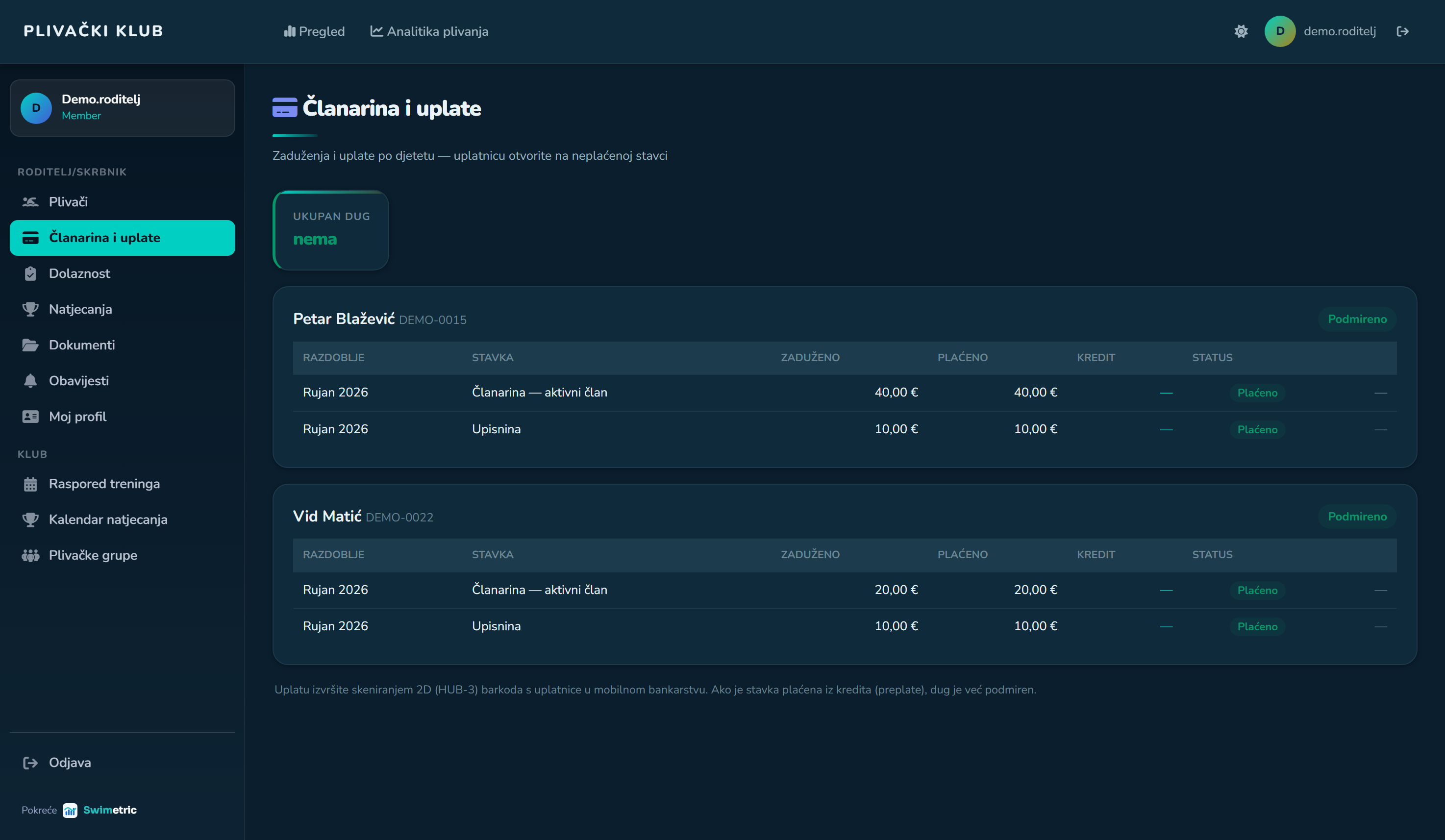Click the demo.roditelj username in header
Screen dimensions: 1445x840
1340,31
